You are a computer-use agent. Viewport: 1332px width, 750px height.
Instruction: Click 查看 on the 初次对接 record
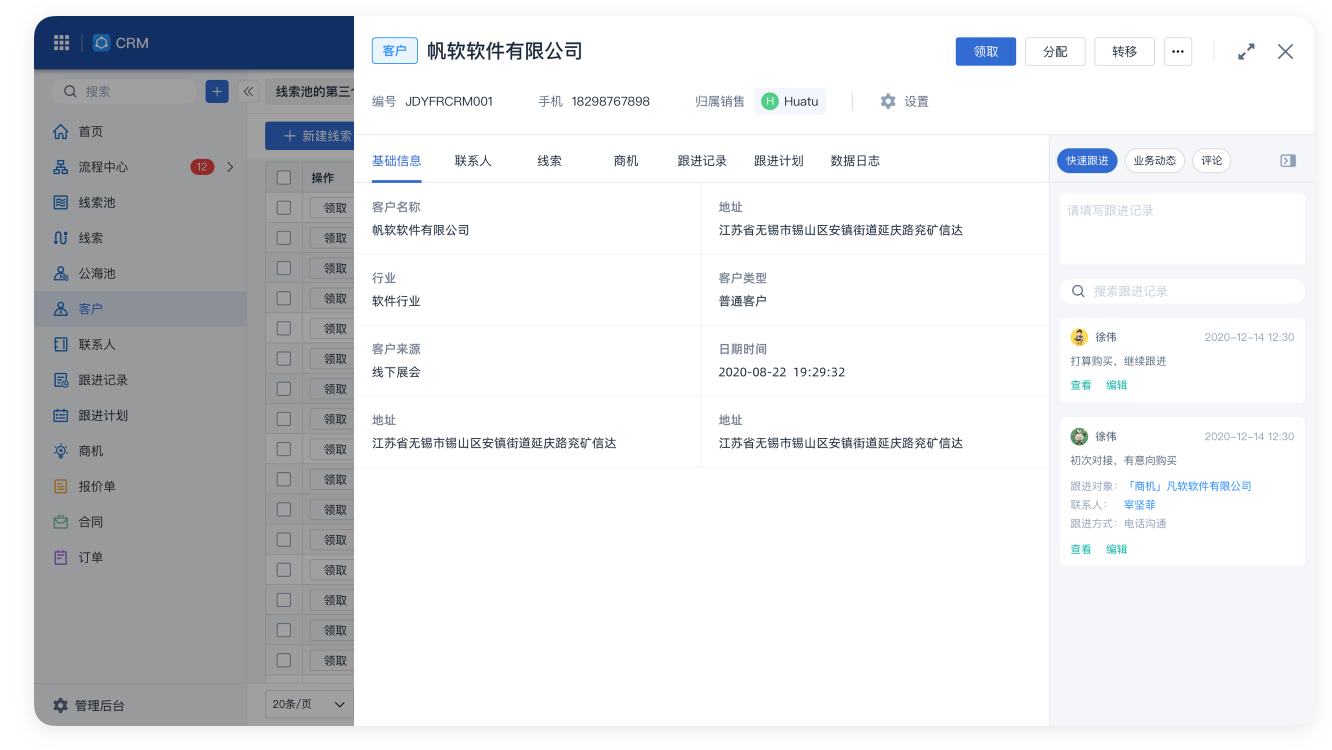(x=1081, y=549)
